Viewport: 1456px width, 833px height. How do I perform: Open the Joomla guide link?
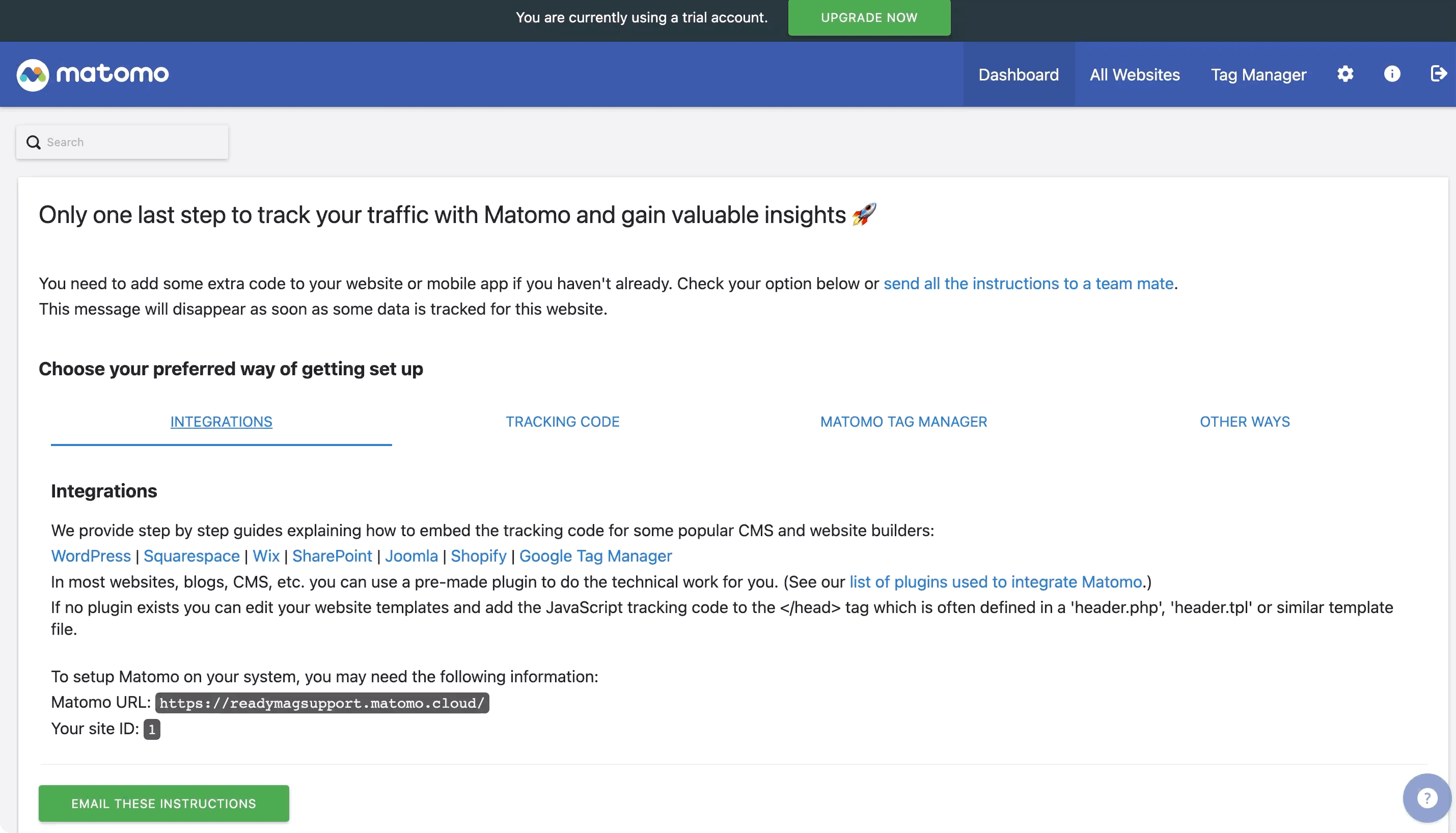point(411,556)
